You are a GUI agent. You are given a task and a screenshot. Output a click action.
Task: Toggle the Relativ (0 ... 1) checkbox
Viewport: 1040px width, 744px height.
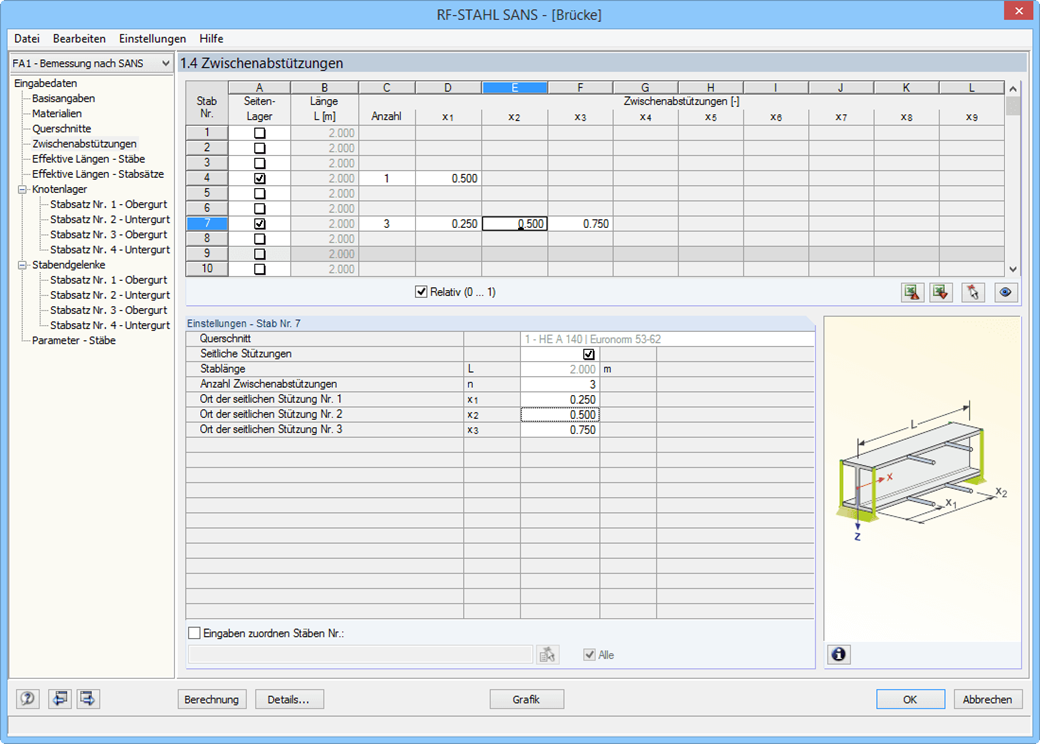[x=421, y=292]
